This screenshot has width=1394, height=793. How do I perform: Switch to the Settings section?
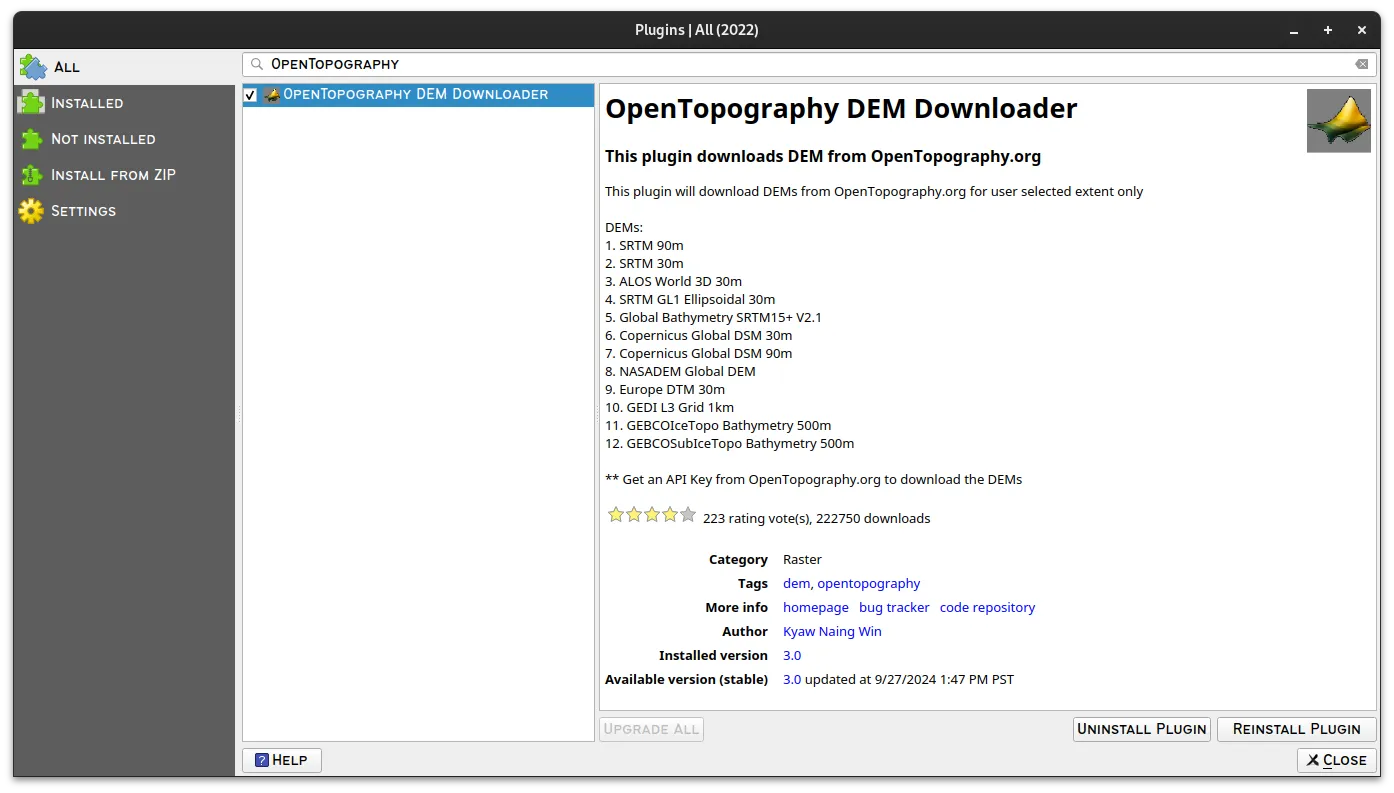click(84, 211)
